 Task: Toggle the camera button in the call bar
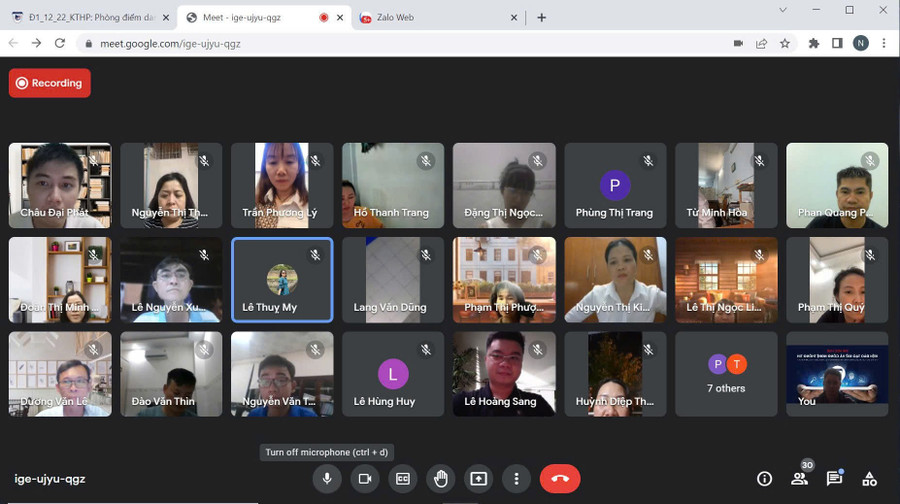[x=365, y=479]
